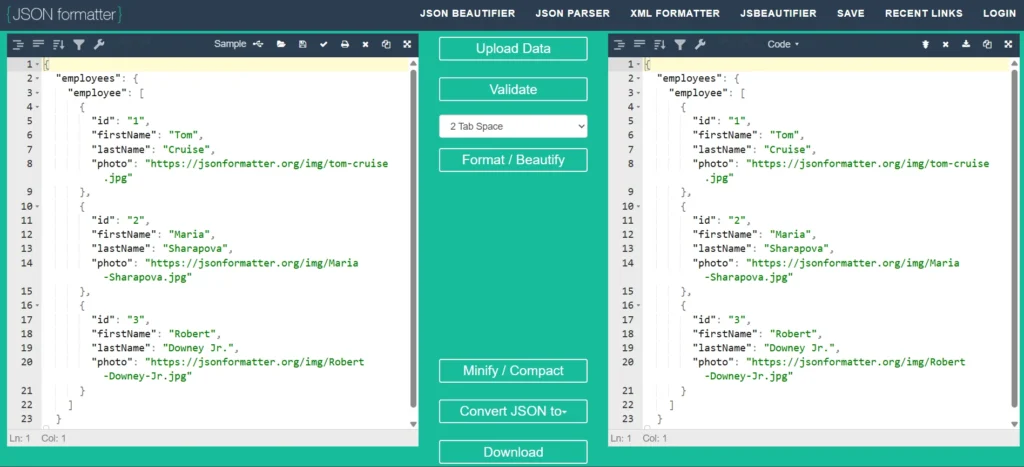Collapse line 3 employee fold arrow in left editor

click(x=37, y=93)
